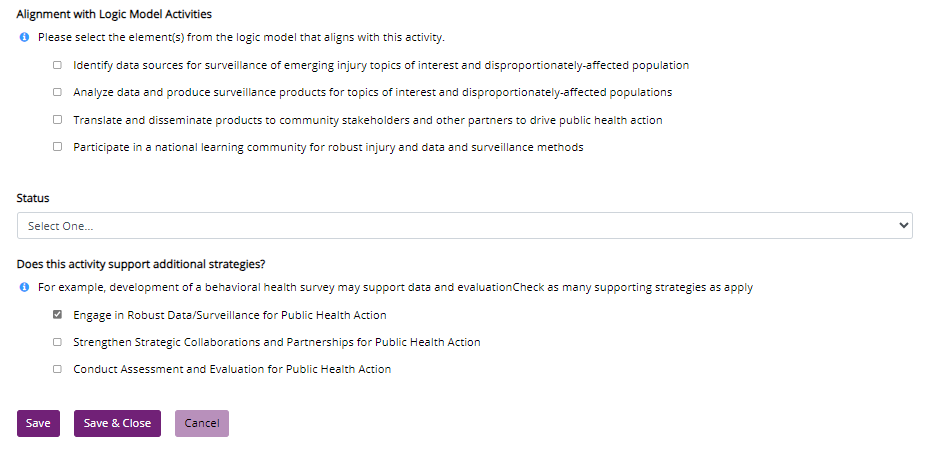Click the 'For example, development of a behavioral' hint text
Screen dimensions: 925x452
395,288
